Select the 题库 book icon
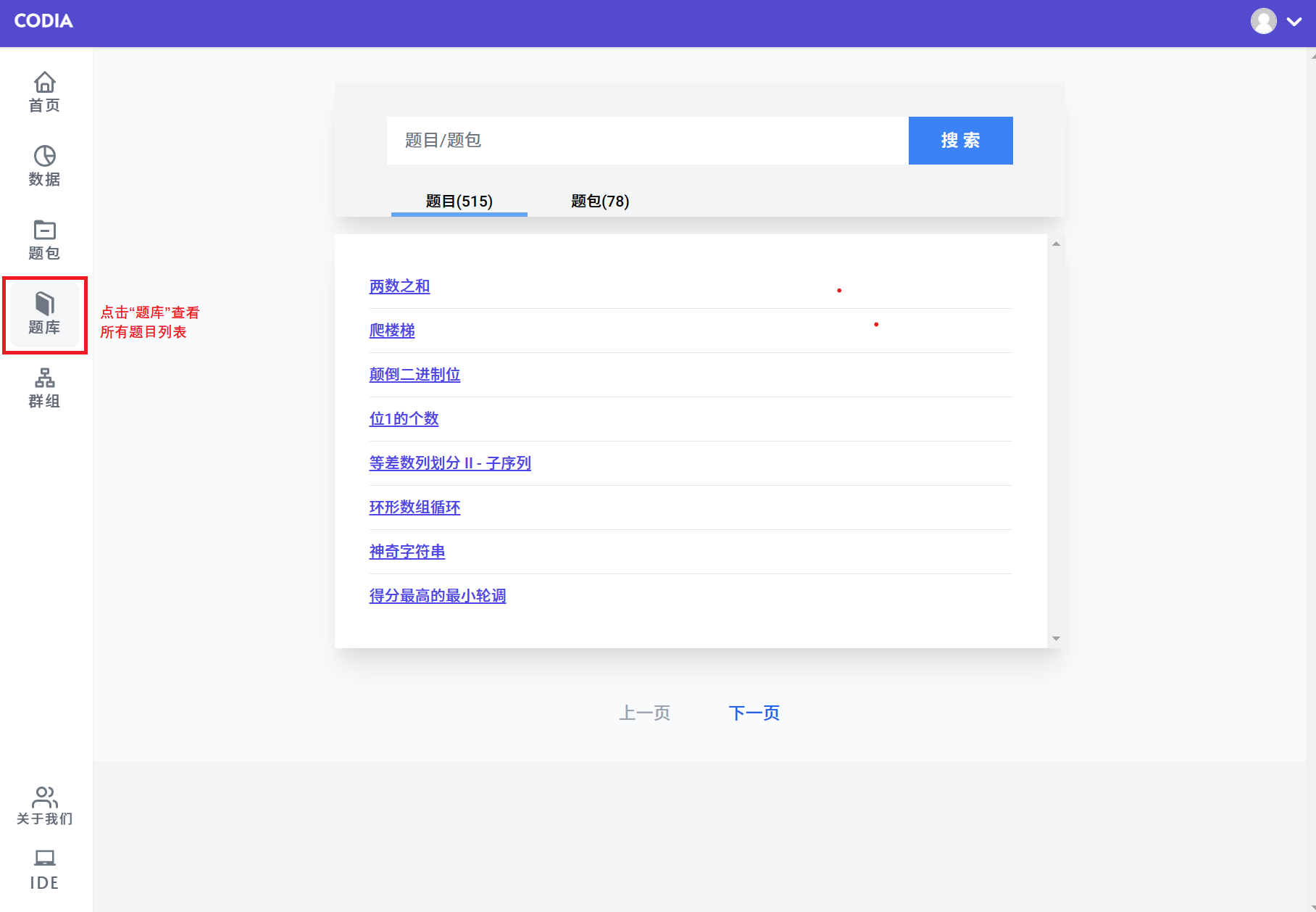The width and height of the screenshot is (1316, 912). tap(44, 304)
